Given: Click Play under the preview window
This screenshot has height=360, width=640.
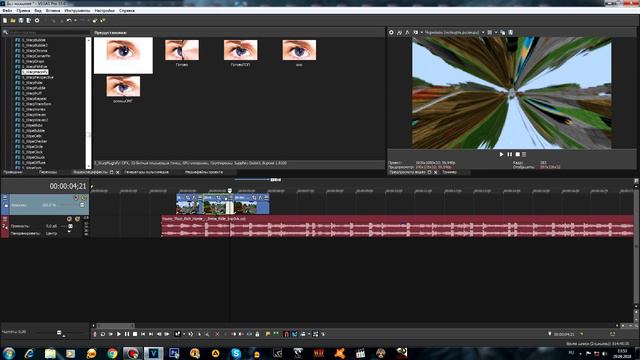Looking at the screenshot, I should click(501, 154).
